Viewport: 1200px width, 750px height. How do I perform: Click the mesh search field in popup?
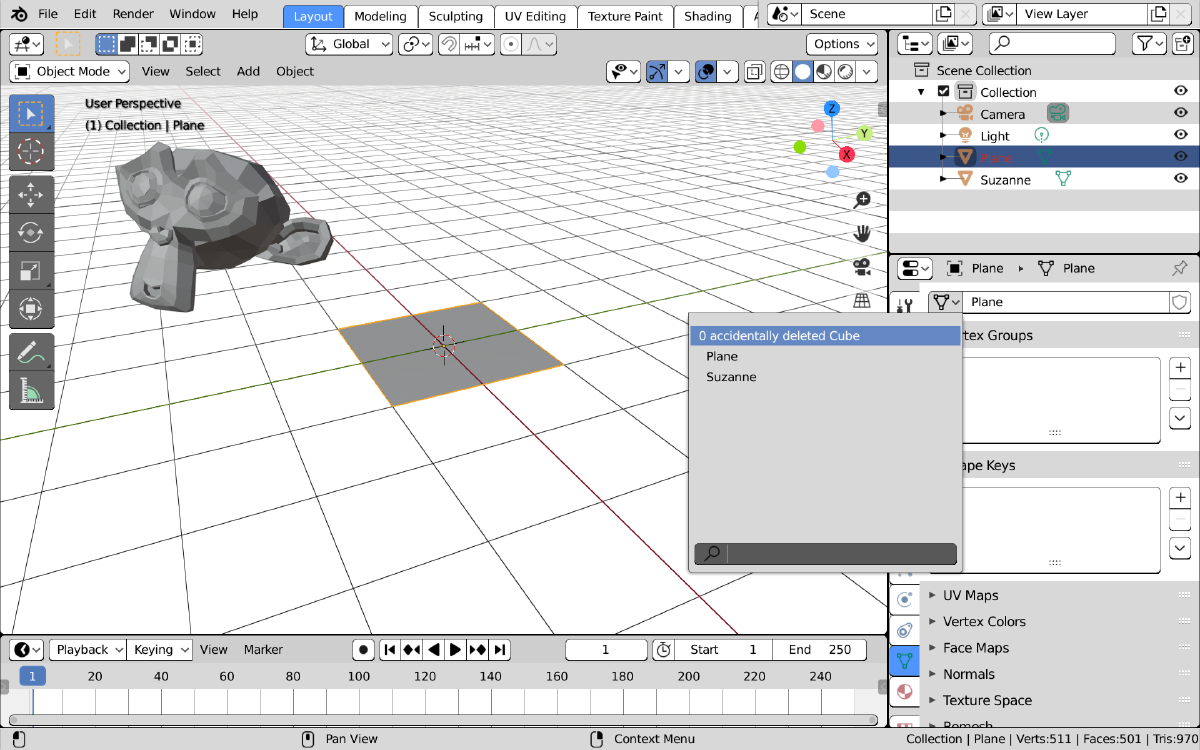click(826, 553)
